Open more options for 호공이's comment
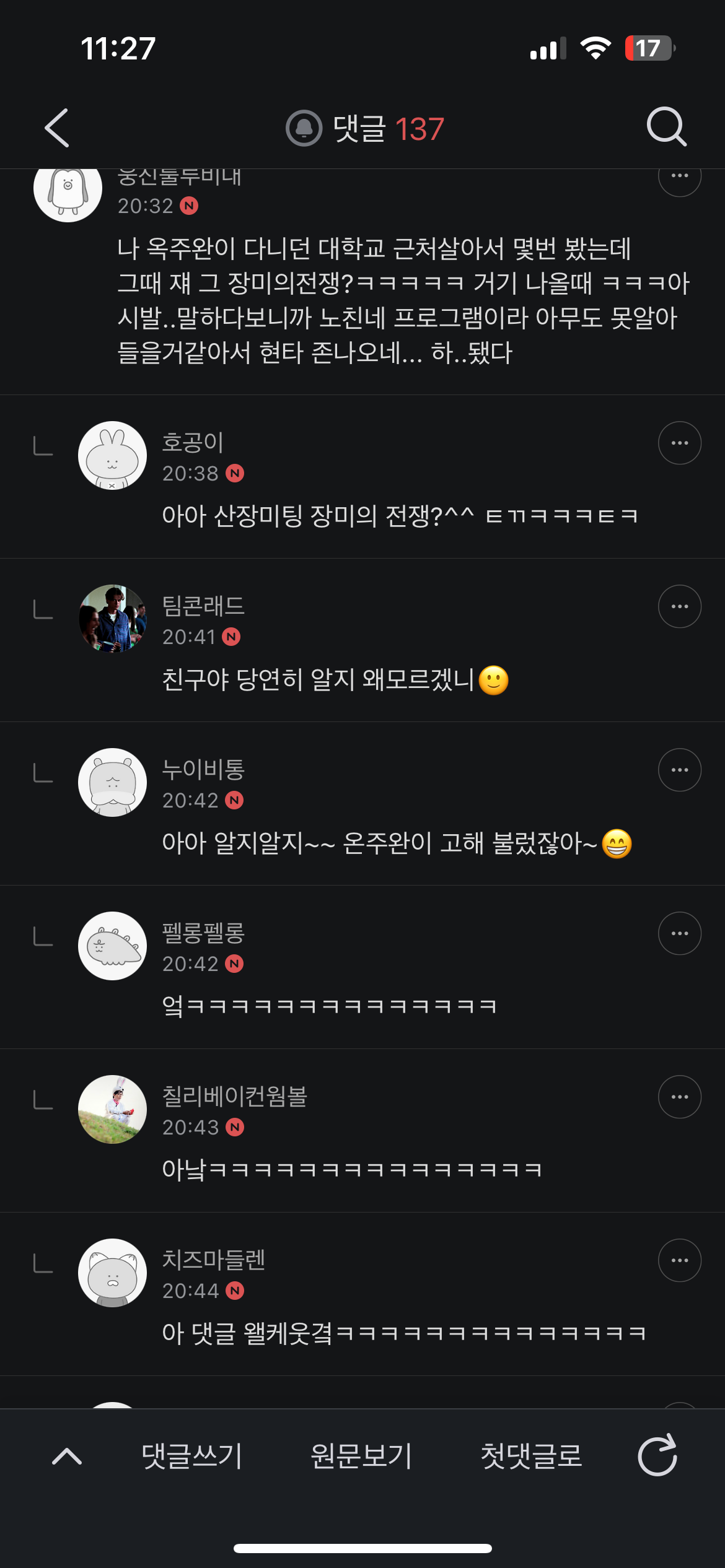This screenshot has height=1568, width=725. click(x=679, y=443)
